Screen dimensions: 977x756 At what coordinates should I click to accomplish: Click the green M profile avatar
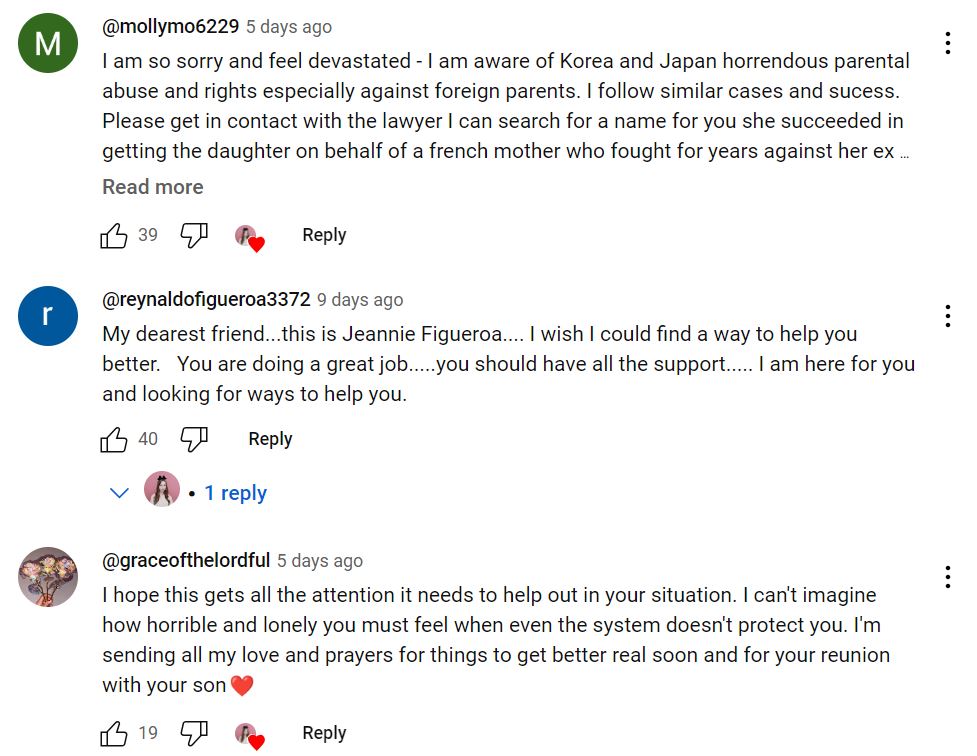48,44
